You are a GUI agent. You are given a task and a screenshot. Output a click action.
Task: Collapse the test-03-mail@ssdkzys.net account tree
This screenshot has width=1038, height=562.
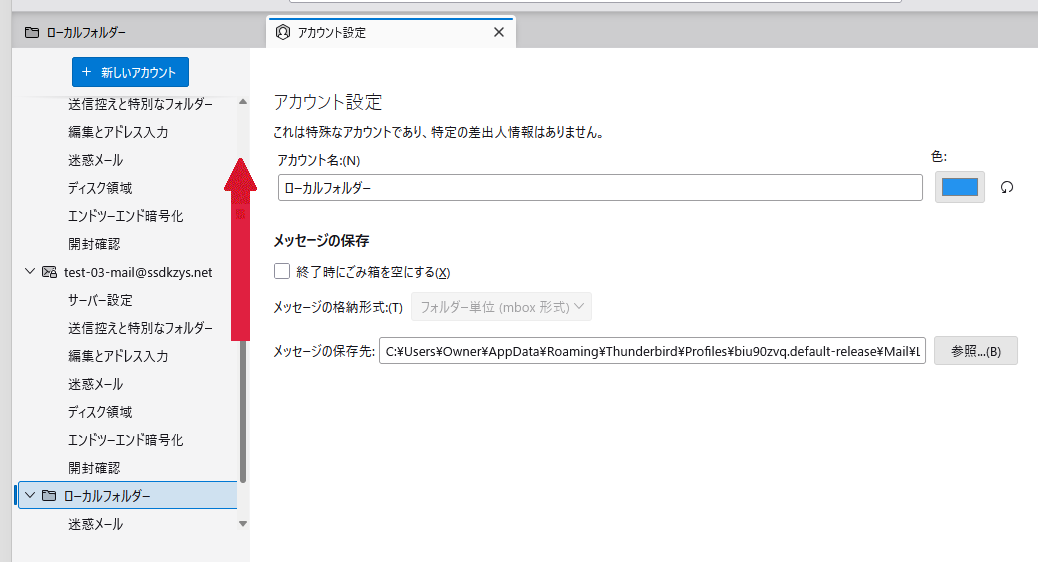tap(30, 272)
